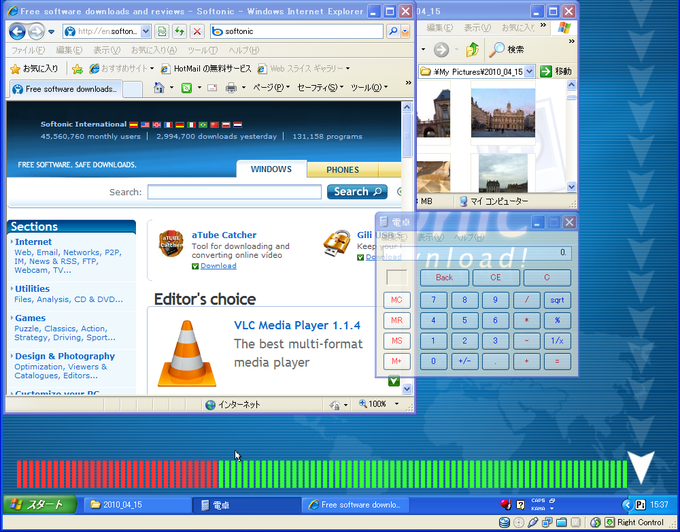
Task: Click the green RSS feeds icon
Action: pyautogui.click(x=186, y=88)
